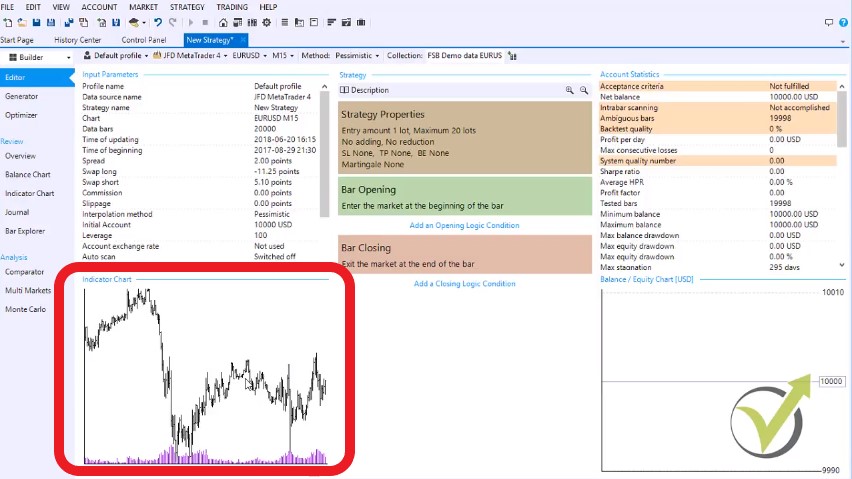
Task: Open the EURUSD symbol dropdown
Action: tap(252, 56)
